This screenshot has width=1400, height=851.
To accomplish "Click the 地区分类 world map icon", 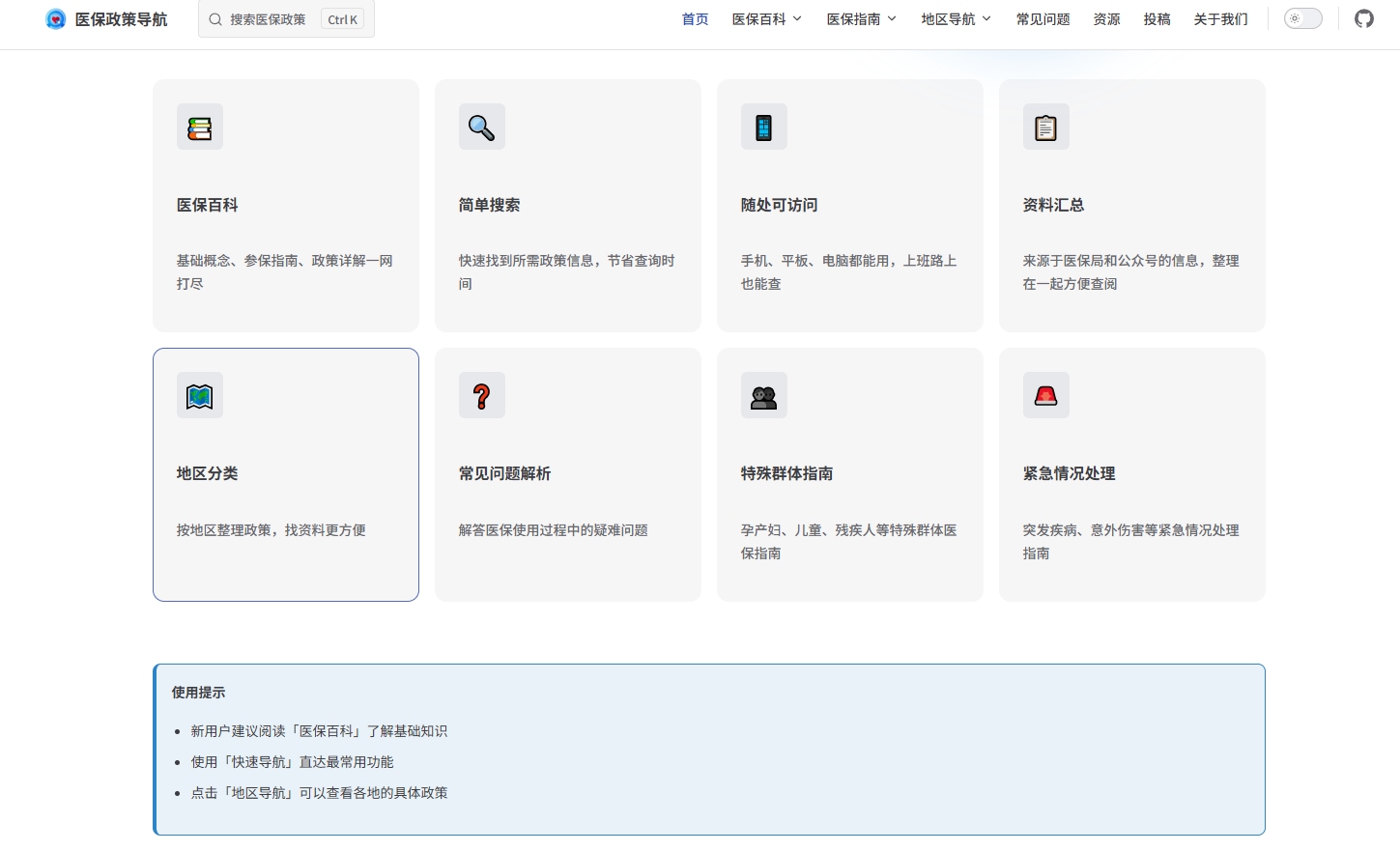I will [199, 395].
